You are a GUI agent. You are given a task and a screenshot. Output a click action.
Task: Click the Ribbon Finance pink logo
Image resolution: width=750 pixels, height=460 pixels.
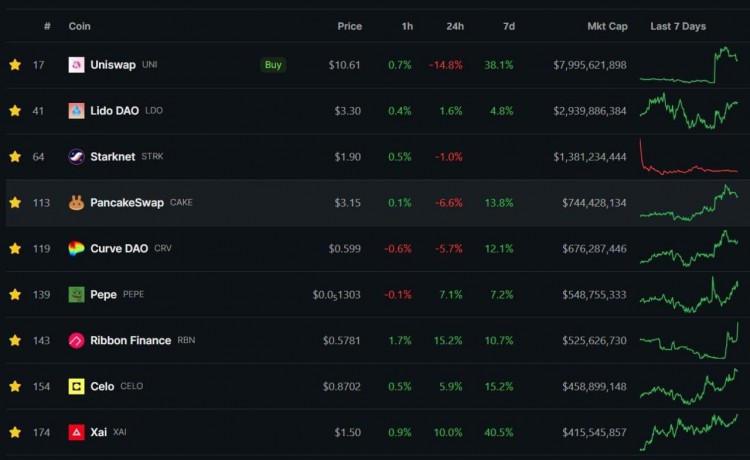pyautogui.click(x=77, y=340)
